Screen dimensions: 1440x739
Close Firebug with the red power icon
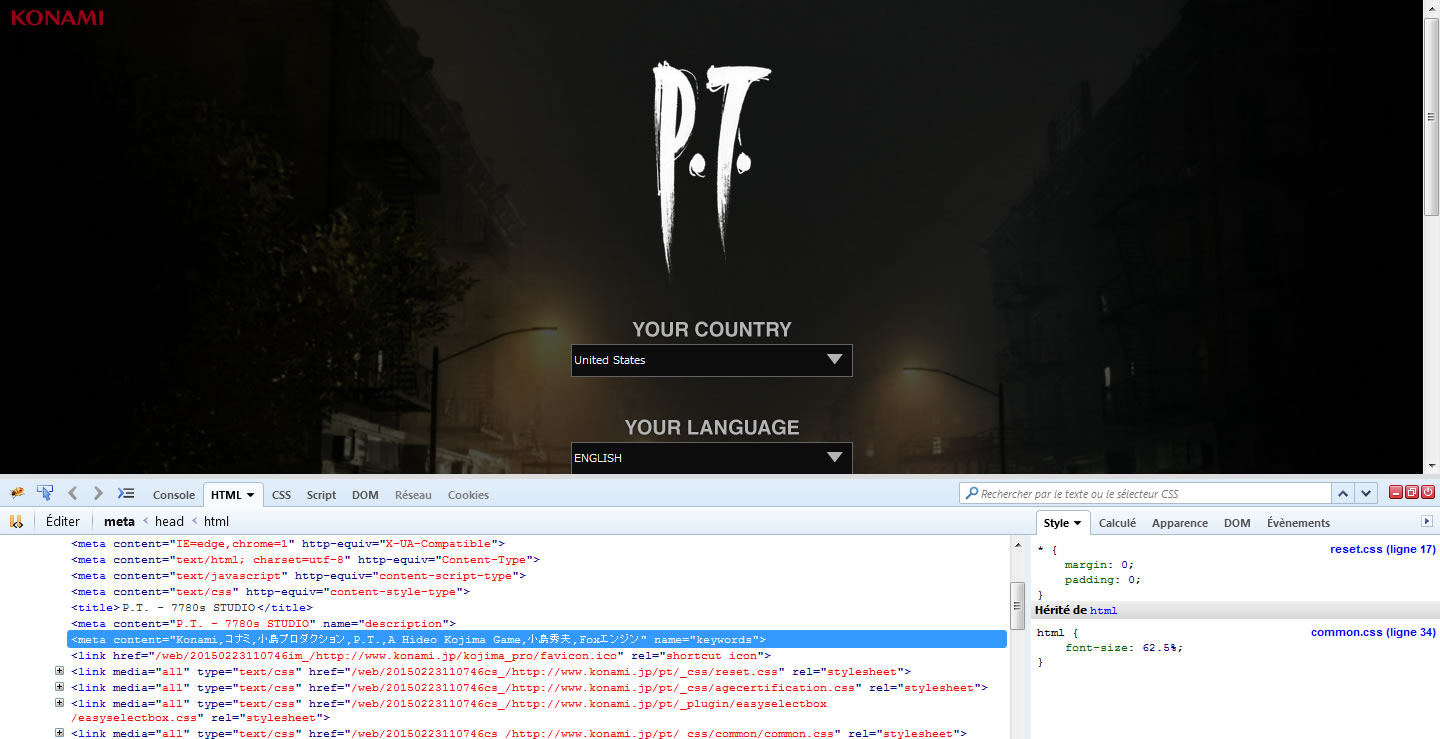coord(1428,493)
